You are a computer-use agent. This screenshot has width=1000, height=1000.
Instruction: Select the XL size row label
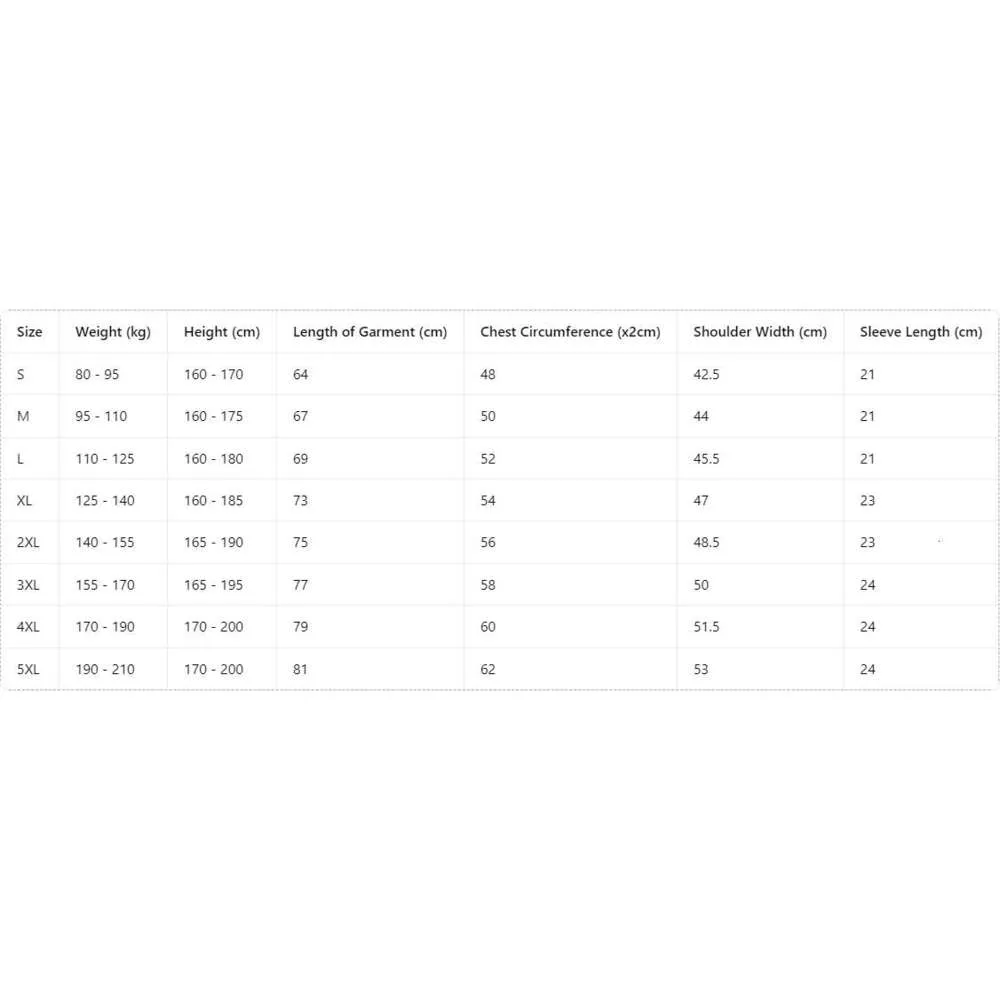(x=24, y=501)
